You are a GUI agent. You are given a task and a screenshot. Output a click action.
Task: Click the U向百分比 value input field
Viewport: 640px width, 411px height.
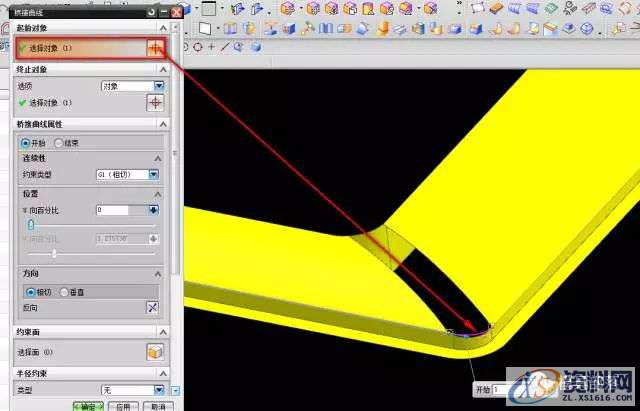112,210
